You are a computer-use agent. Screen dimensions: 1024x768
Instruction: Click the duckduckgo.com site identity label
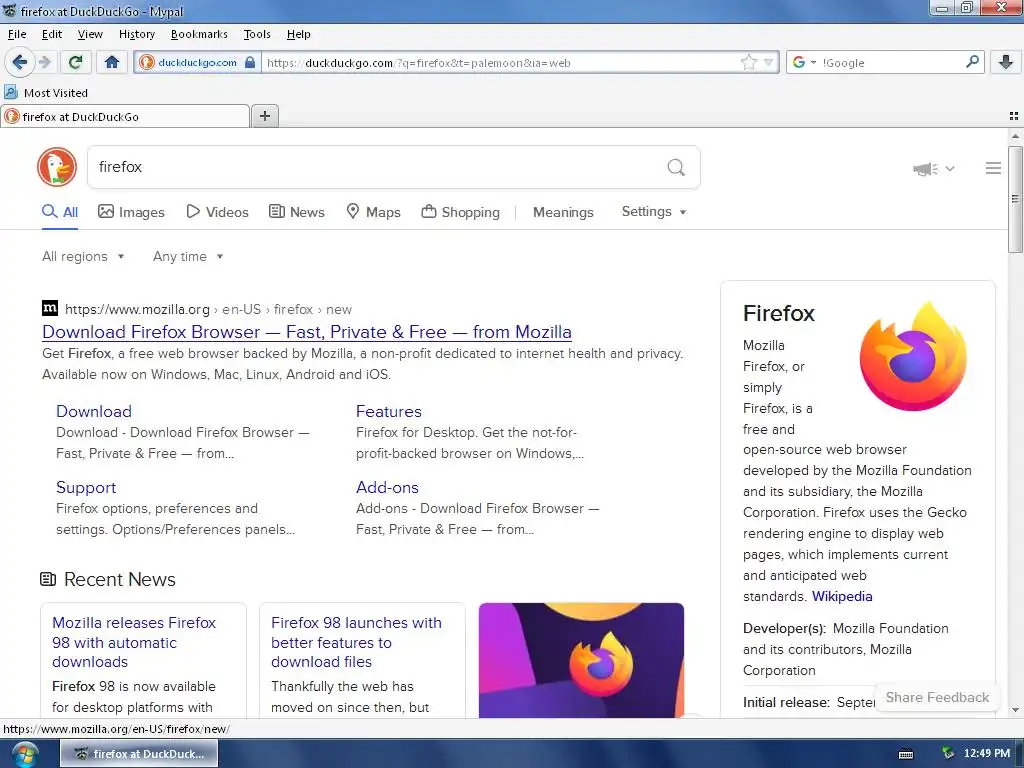(197, 63)
